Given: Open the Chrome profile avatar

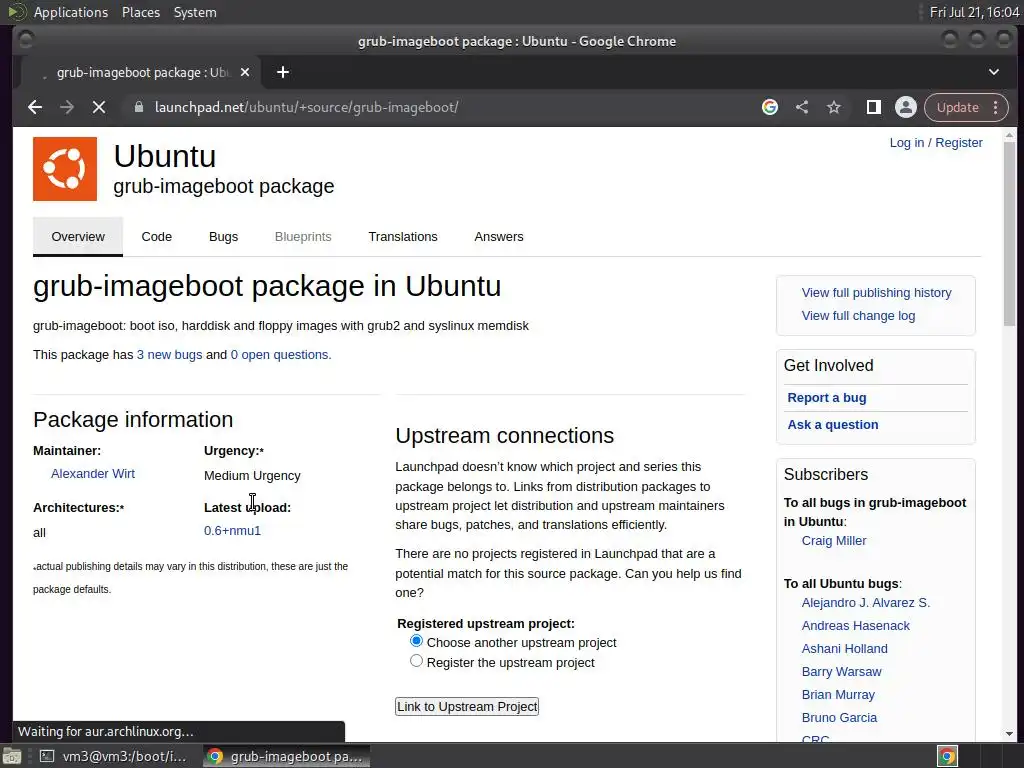Looking at the screenshot, I should [906, 107].
